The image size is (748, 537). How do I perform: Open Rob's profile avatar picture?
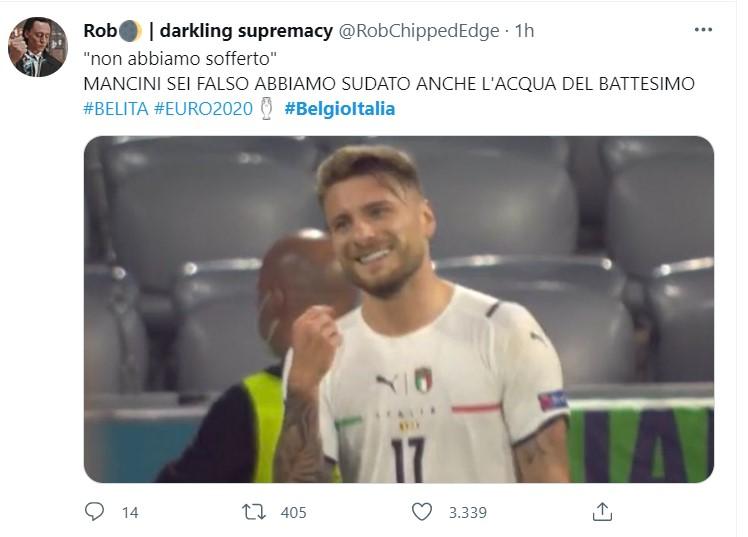(38, 47)
